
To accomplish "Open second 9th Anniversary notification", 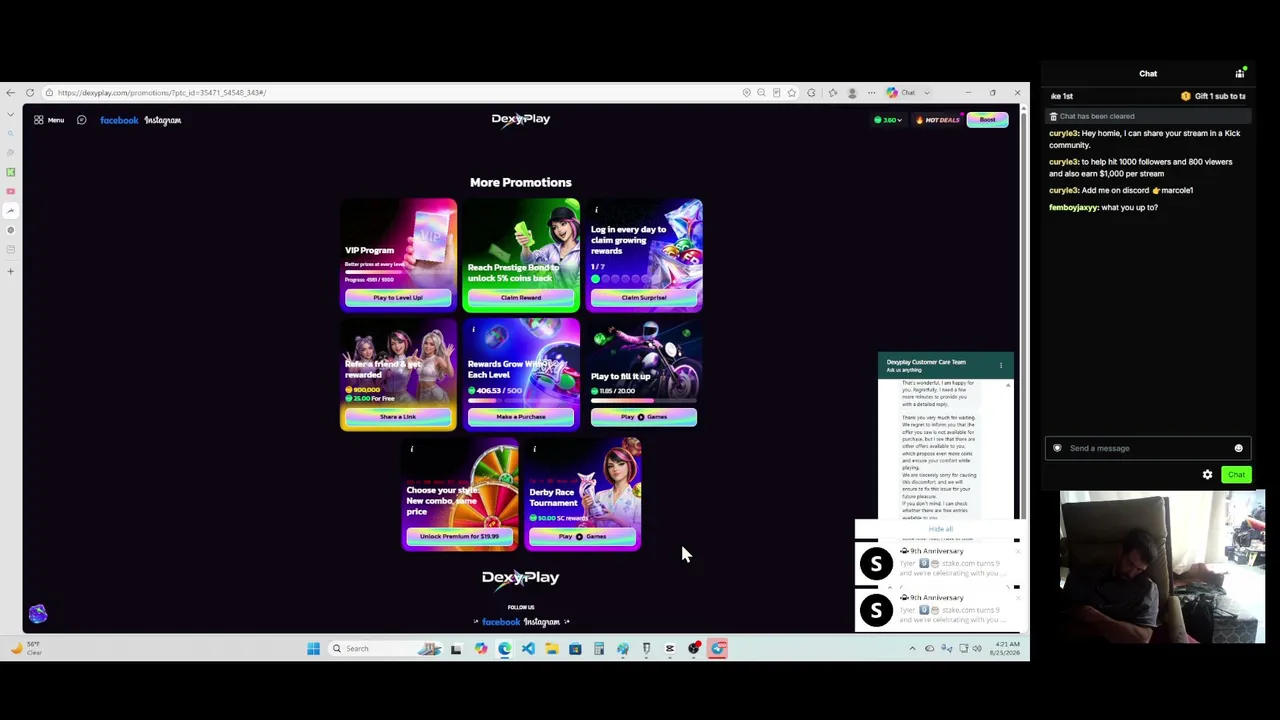I will 938,610.
